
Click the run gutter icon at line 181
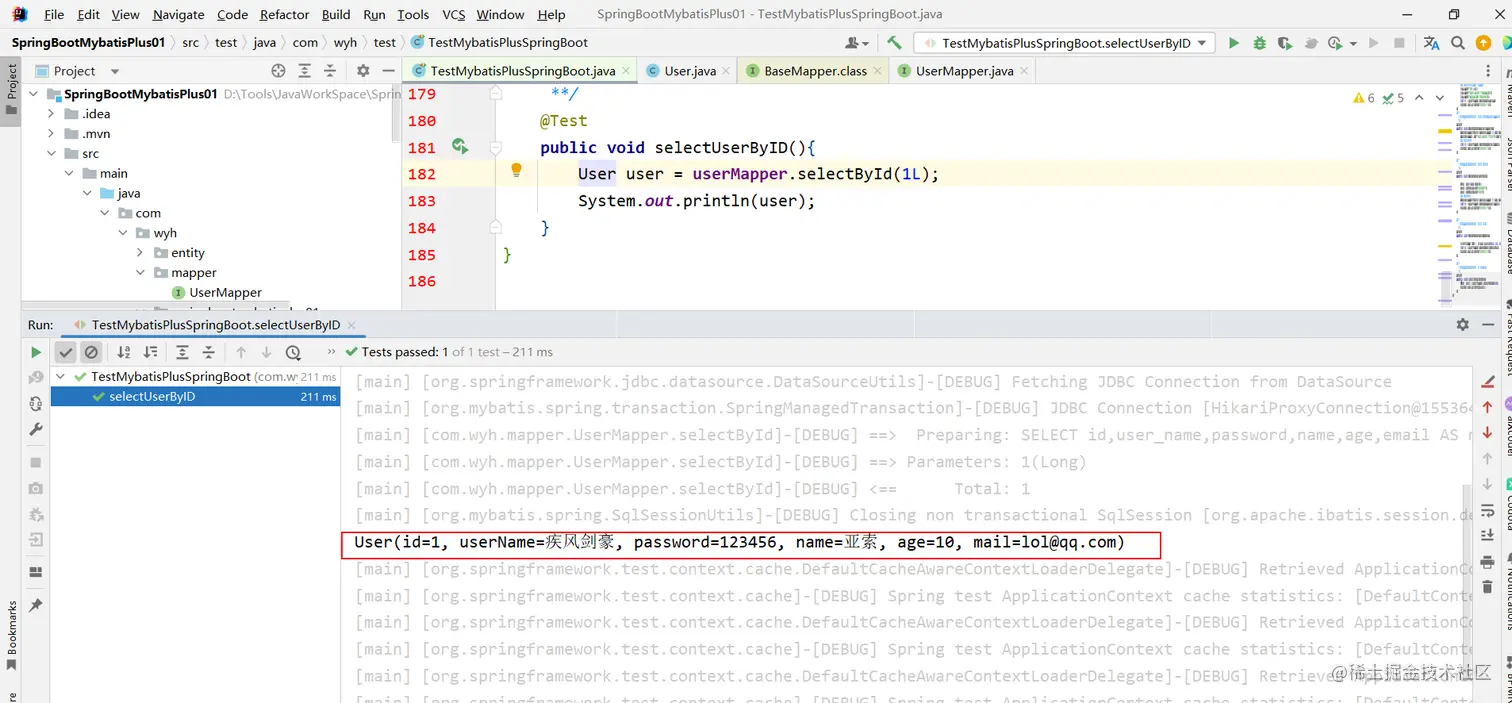coord(460,146)
